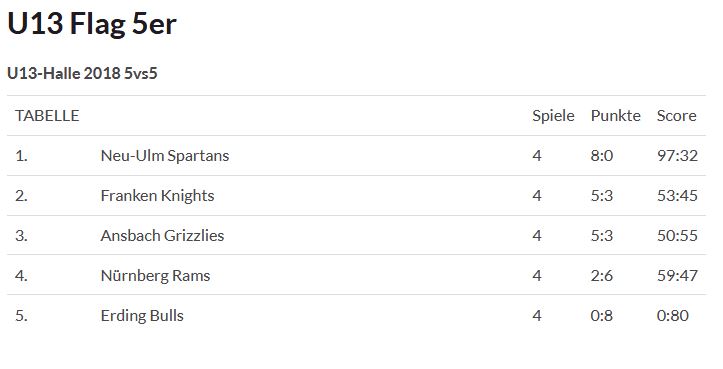The width and height of the screenshot is (723, 369).
Task: Click the 53:45 score value
Action: (x=677, y=196)
